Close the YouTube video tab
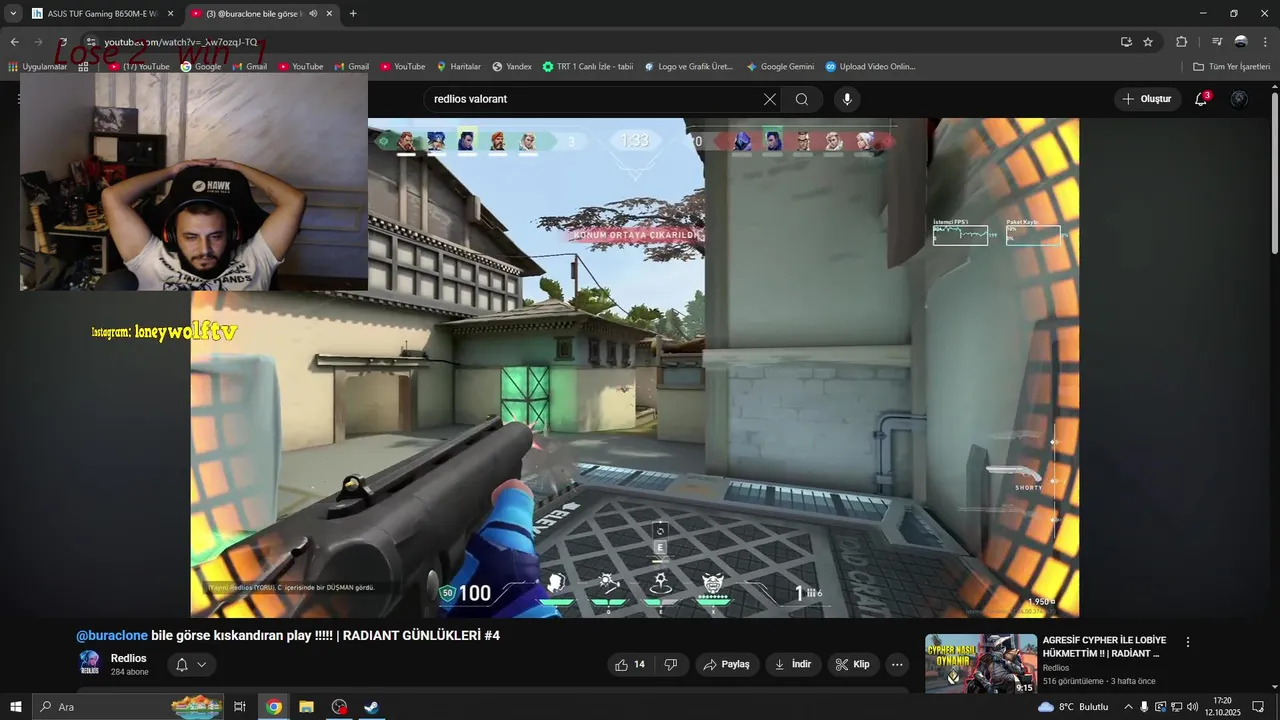 tap(329, 13)
